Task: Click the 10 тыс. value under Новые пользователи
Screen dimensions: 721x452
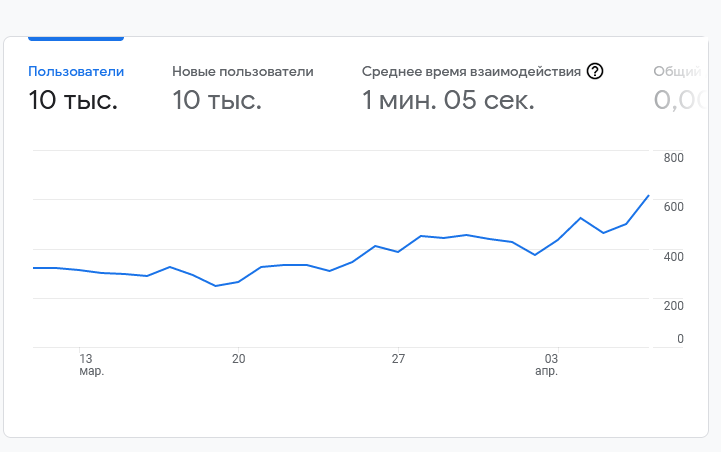Action: click(x=217, y=100)
